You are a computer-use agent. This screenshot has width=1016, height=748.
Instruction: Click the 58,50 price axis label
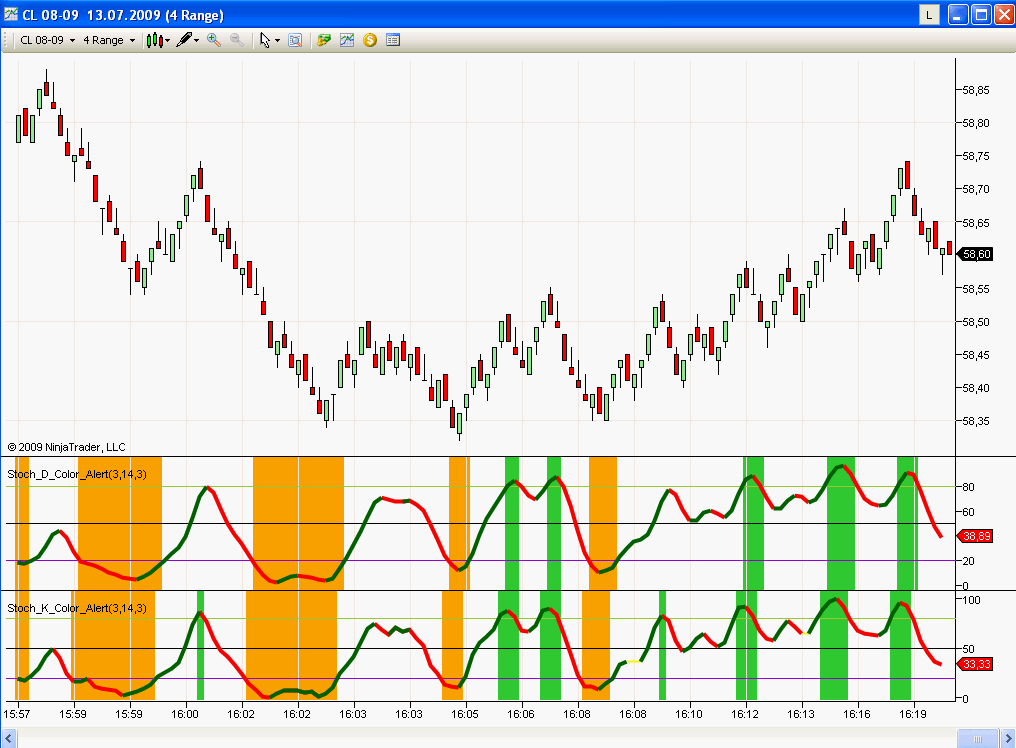pos(976,322)
